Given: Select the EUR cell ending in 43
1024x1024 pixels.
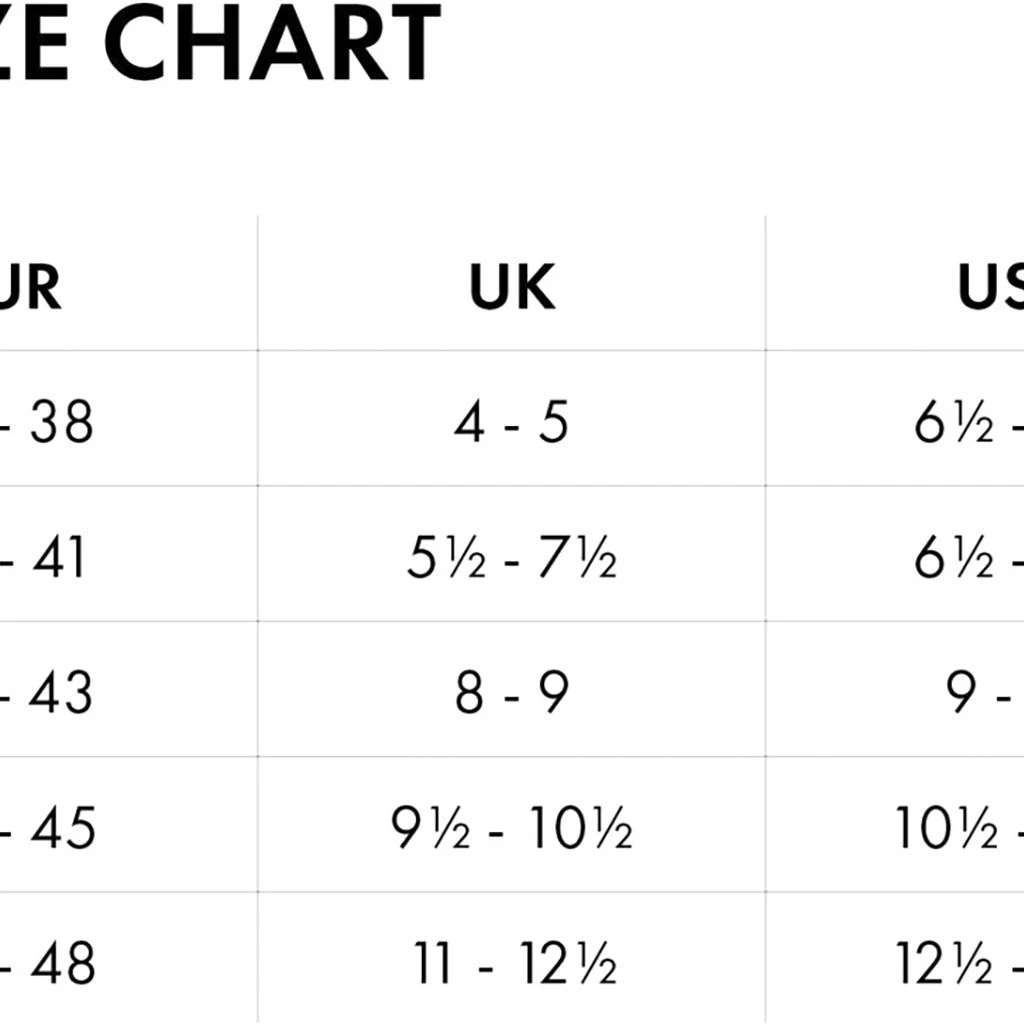Looking at the screenshot, I should pyautogui.click(x=50, y=693).
